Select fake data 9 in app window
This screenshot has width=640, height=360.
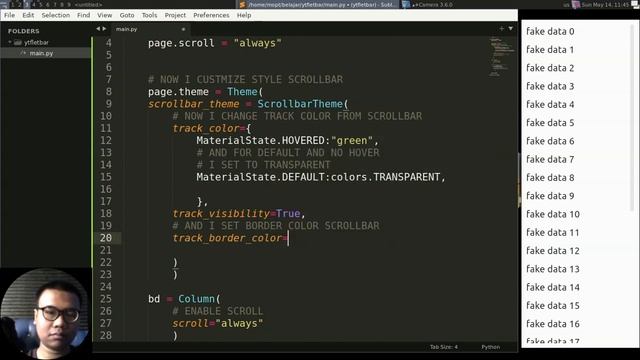point(550,196)
